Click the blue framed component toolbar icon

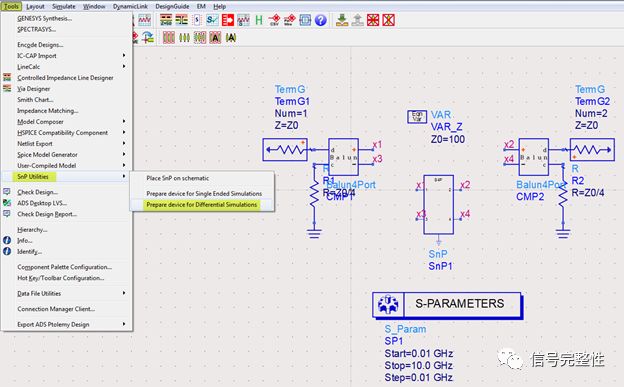tap(305, 20)
